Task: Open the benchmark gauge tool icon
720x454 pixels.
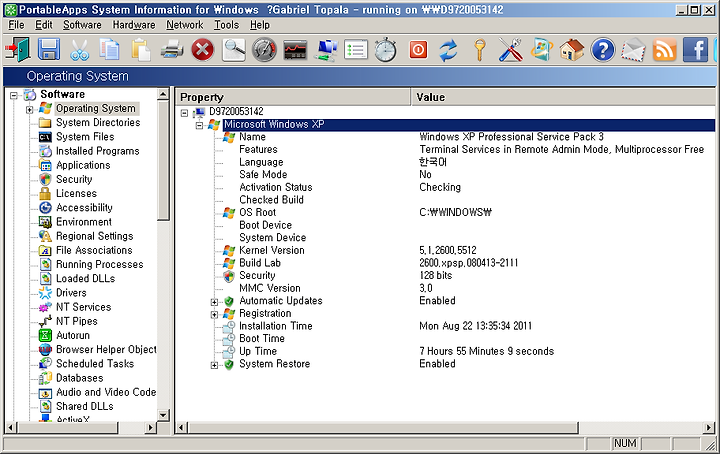Action: pyautogui.click(x=264, y=50)
